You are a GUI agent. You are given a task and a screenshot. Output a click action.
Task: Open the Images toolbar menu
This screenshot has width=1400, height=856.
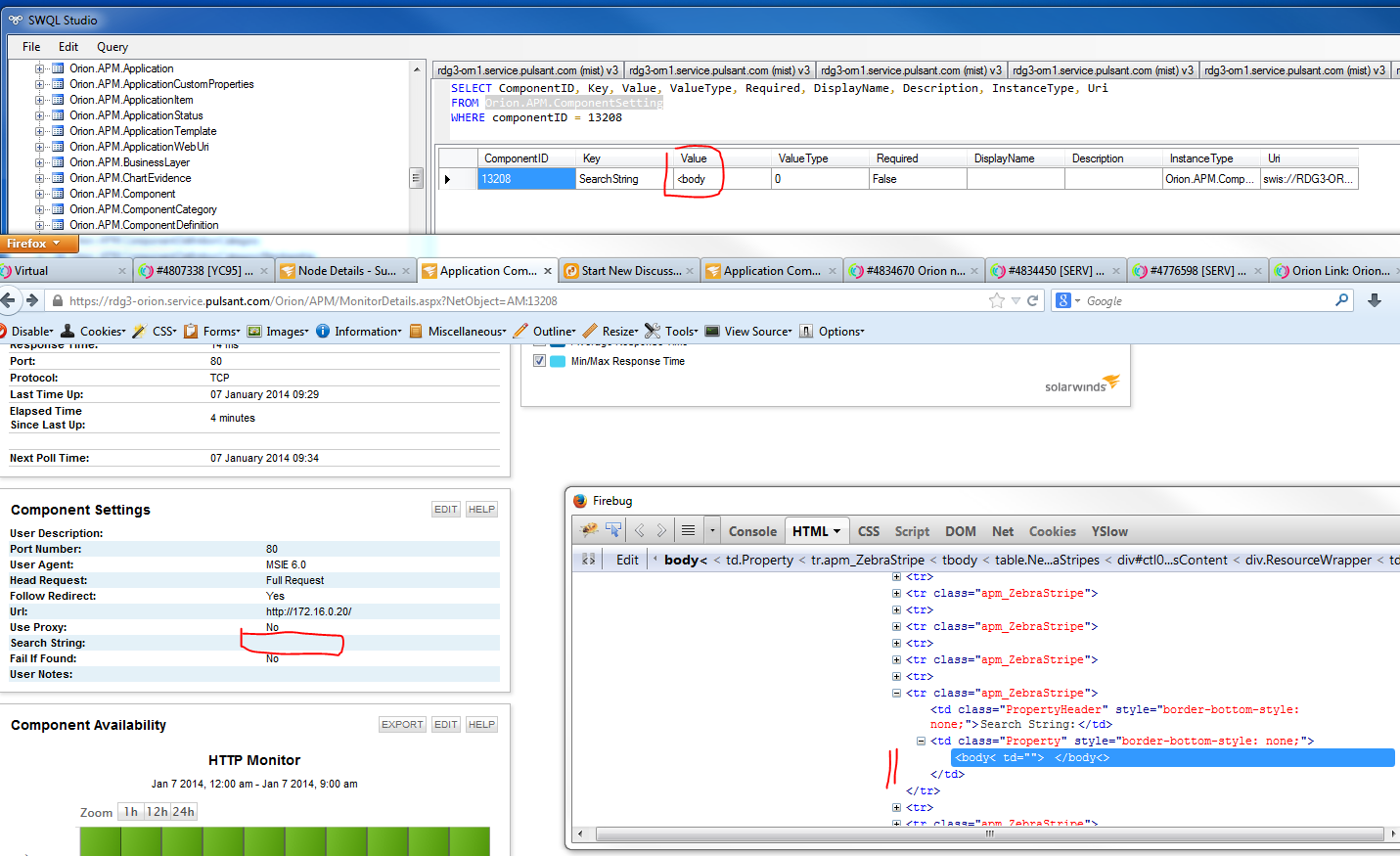point(279,332)
